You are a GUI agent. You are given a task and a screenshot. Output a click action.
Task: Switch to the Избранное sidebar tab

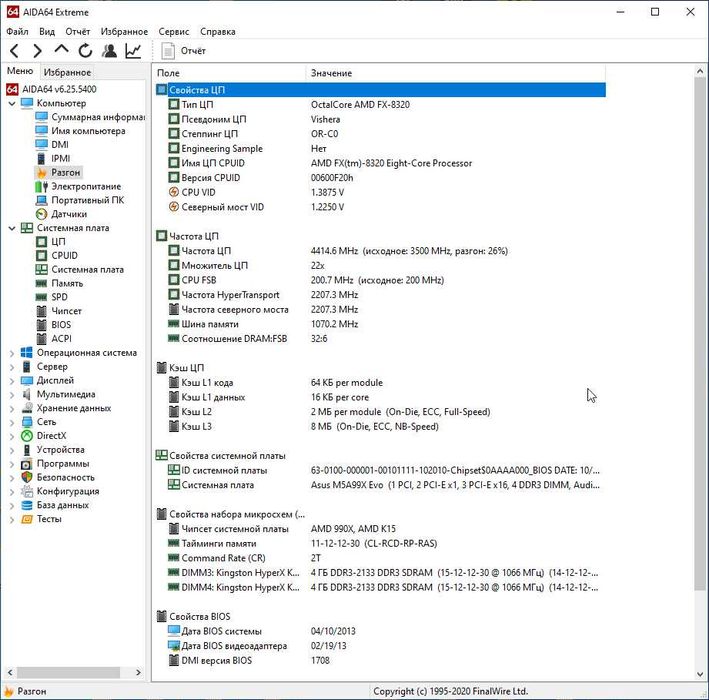[x=67, y=72]
